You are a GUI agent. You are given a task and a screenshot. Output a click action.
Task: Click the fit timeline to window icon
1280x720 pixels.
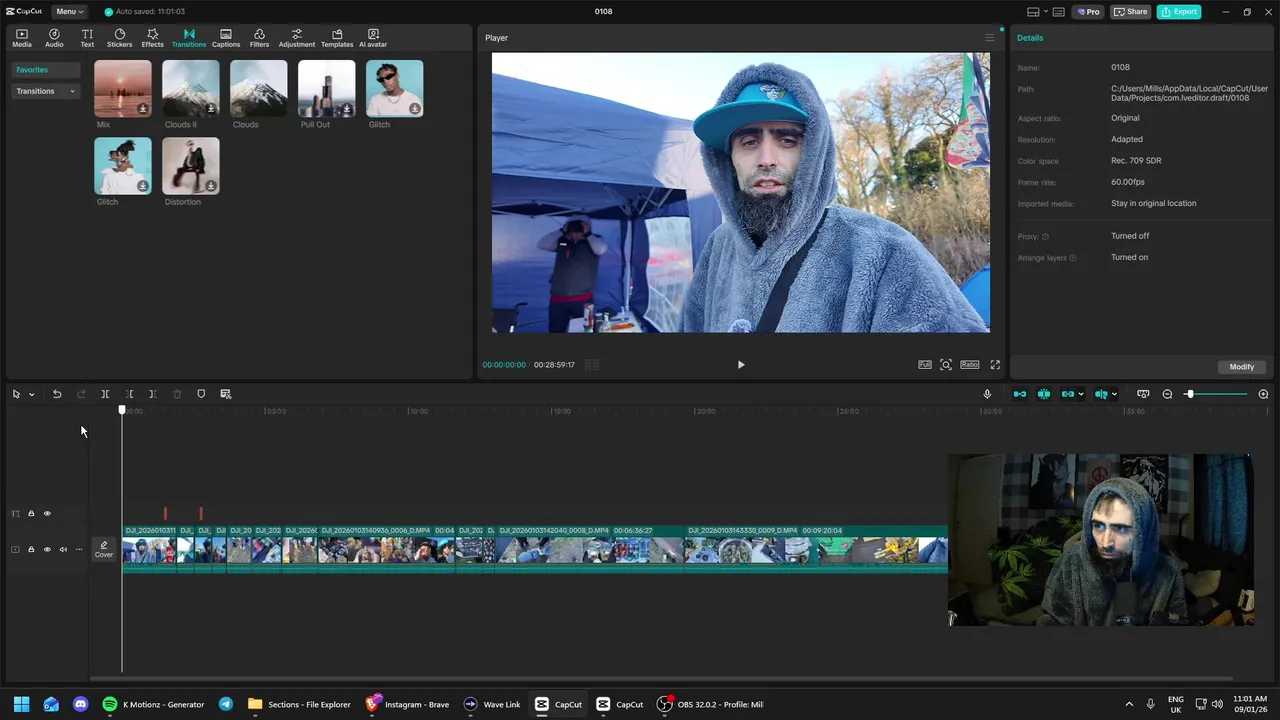point(1143,394)
